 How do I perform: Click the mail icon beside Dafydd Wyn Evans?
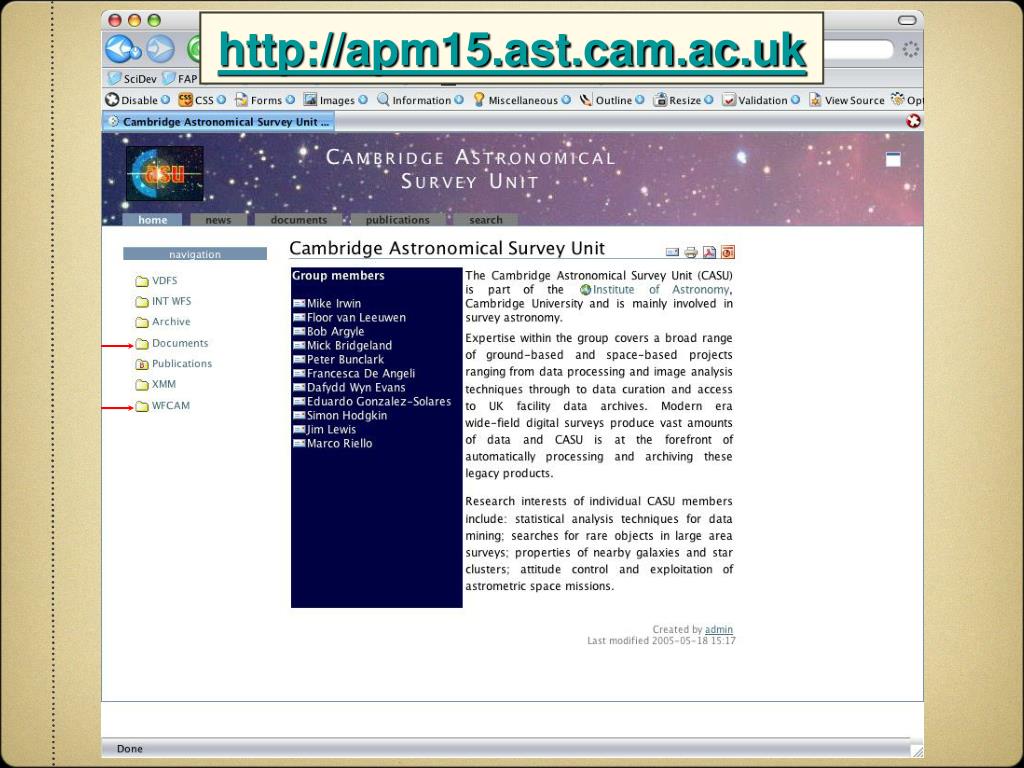tap(299, 387)
